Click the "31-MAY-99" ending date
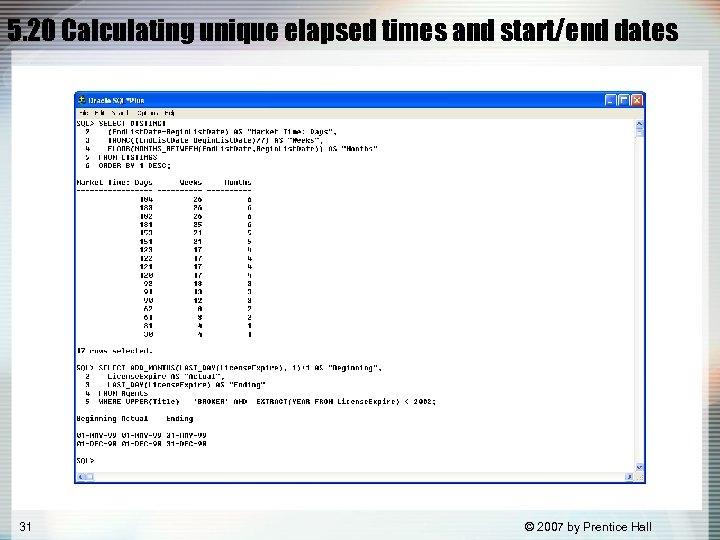 (x=186, y=435)
